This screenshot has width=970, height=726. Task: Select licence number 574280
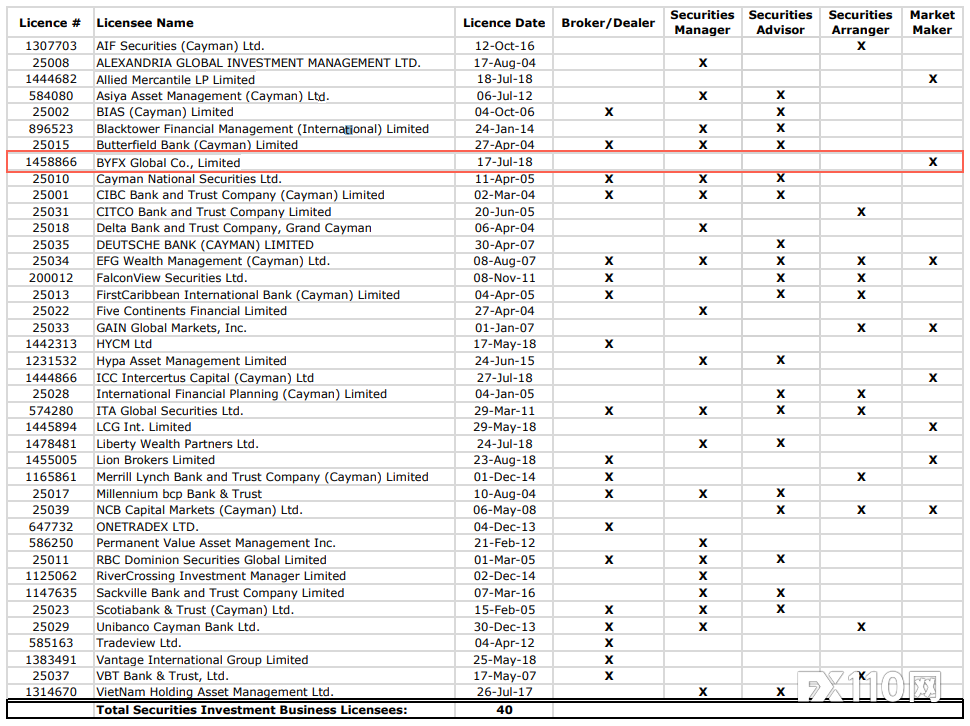click(x=51, y=411)
